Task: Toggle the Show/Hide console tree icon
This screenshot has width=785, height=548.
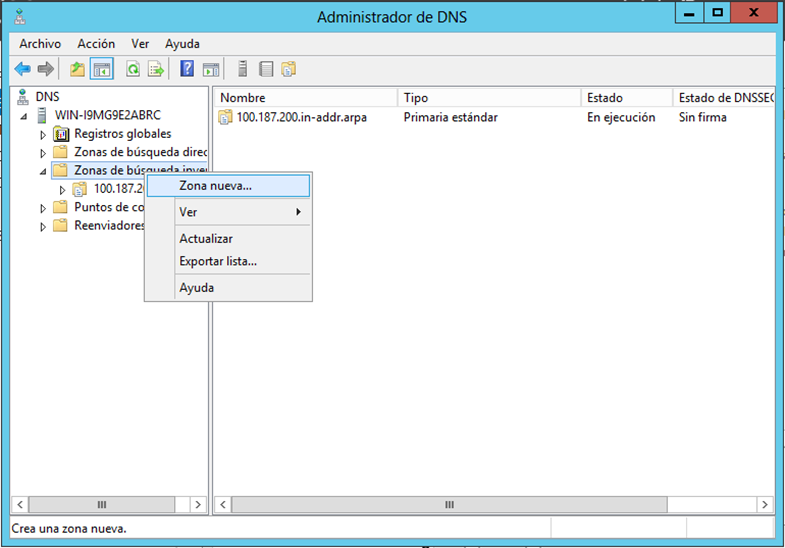Action: pos(101,69)
